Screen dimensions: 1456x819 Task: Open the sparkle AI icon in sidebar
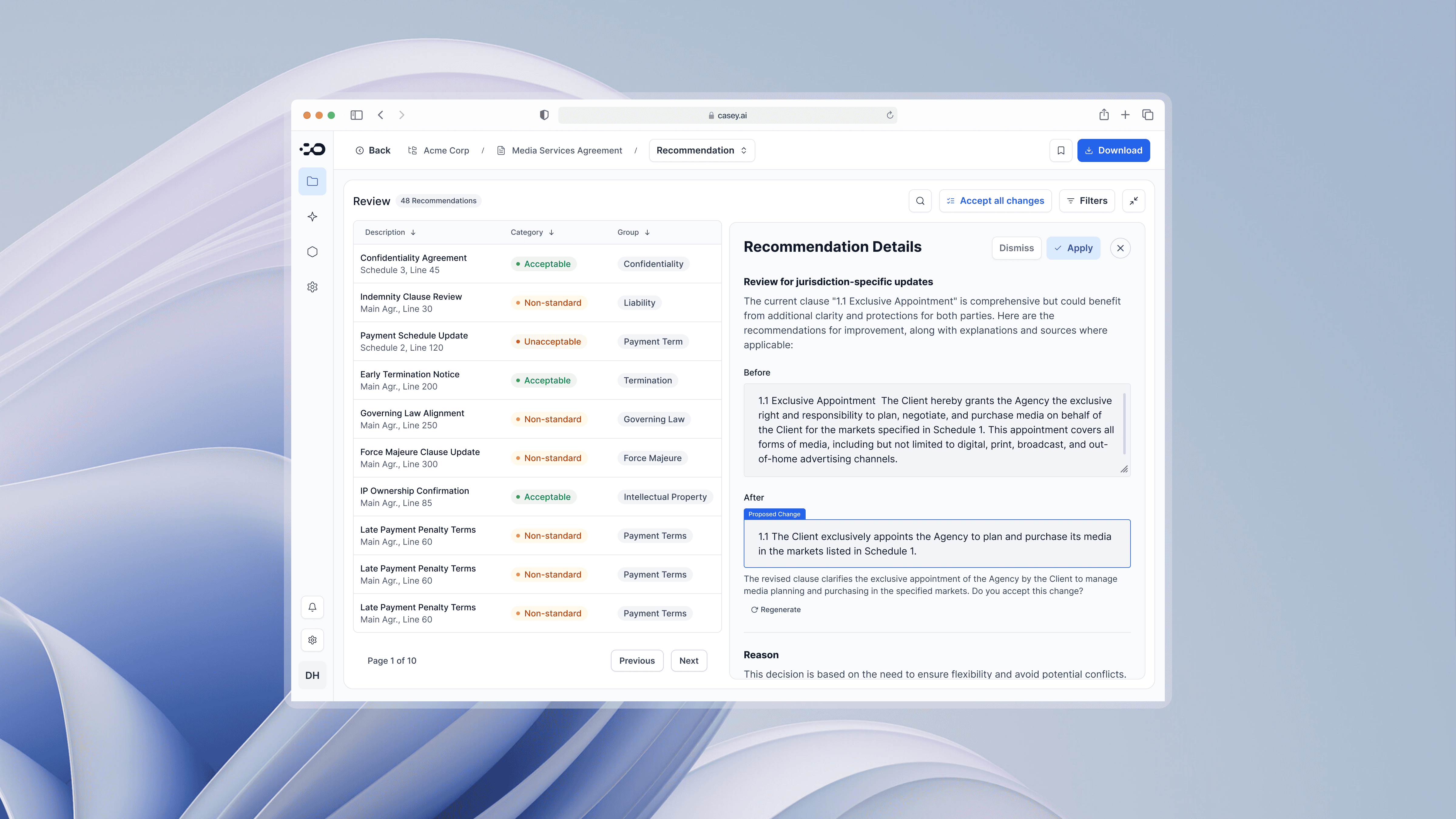click(x=312, y=217)
